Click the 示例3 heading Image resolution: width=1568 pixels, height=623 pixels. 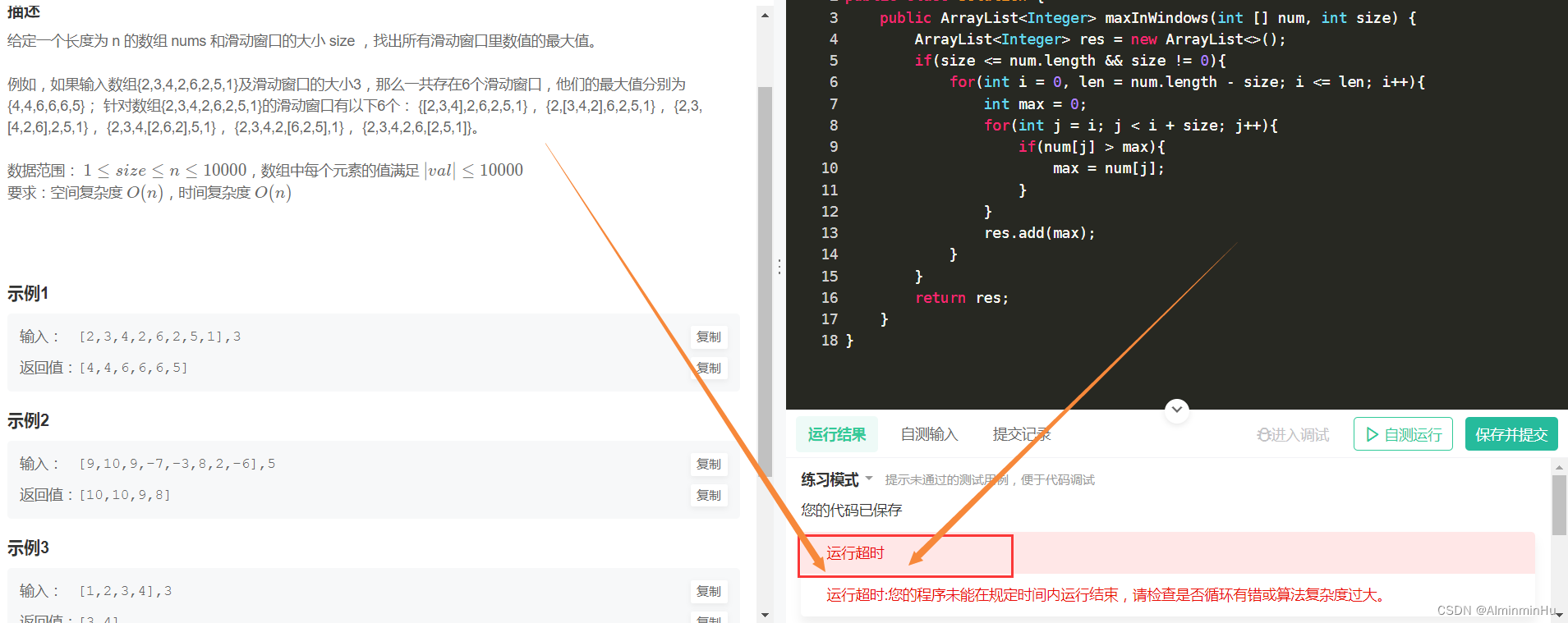pyautogui.click(x=29, y=548)
